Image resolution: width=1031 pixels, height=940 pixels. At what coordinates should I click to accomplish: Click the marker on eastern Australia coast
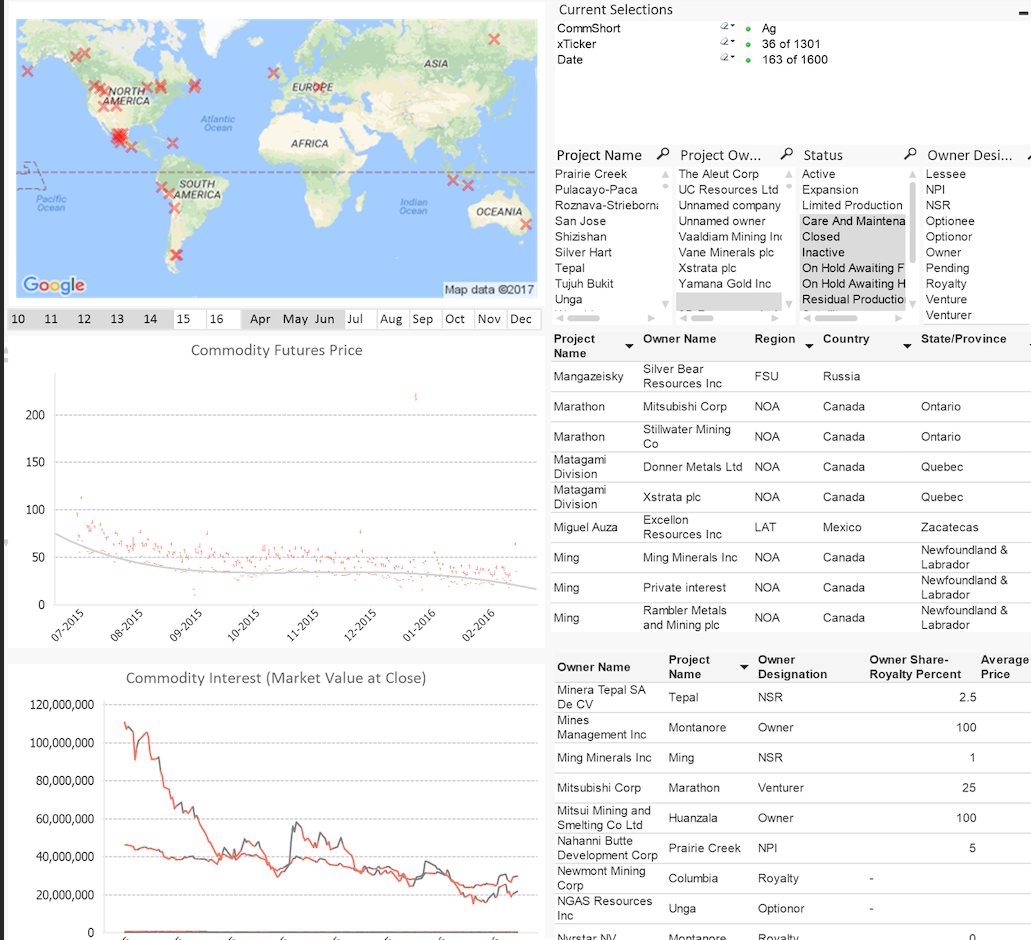[526, 224]
